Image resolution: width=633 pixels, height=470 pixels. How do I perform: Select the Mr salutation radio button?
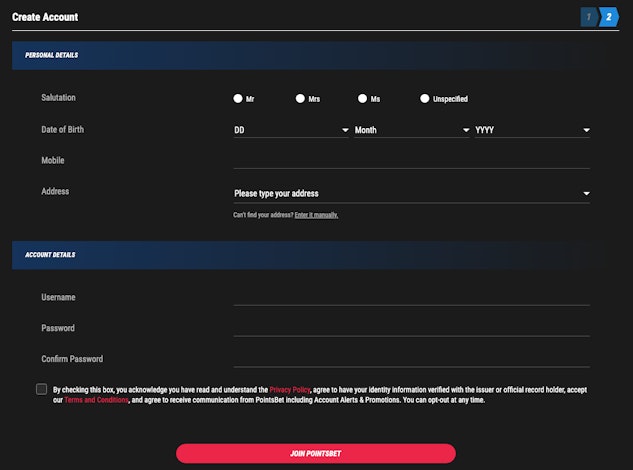(x=238, y=99)
